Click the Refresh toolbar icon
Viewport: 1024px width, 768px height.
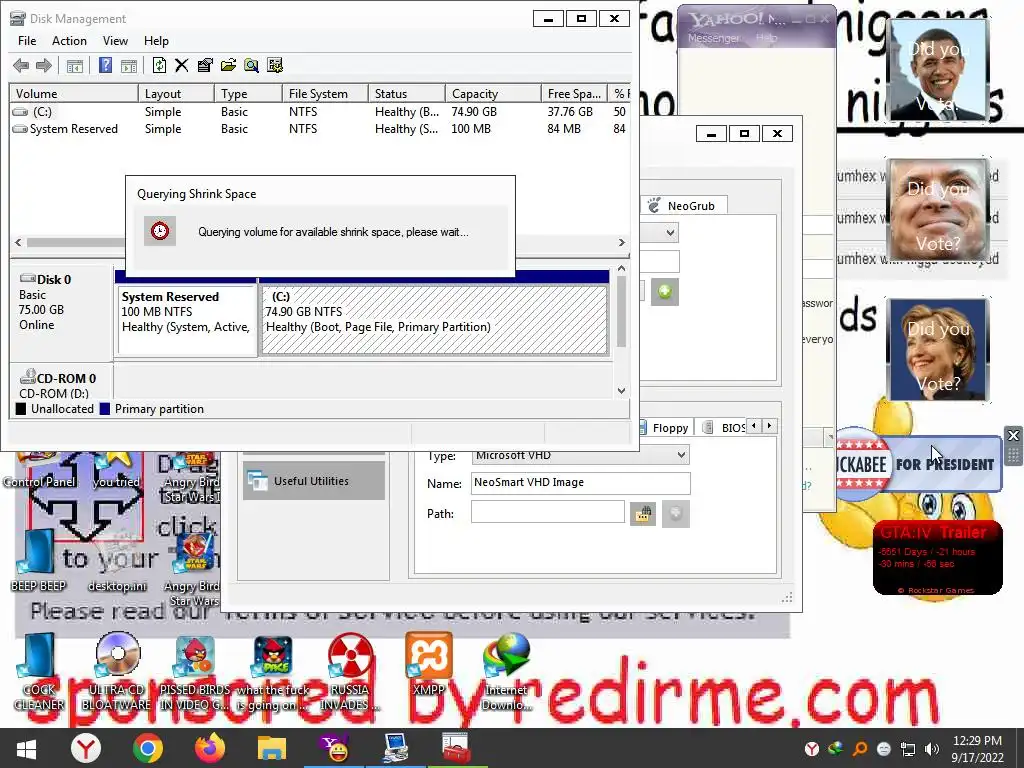159,65
